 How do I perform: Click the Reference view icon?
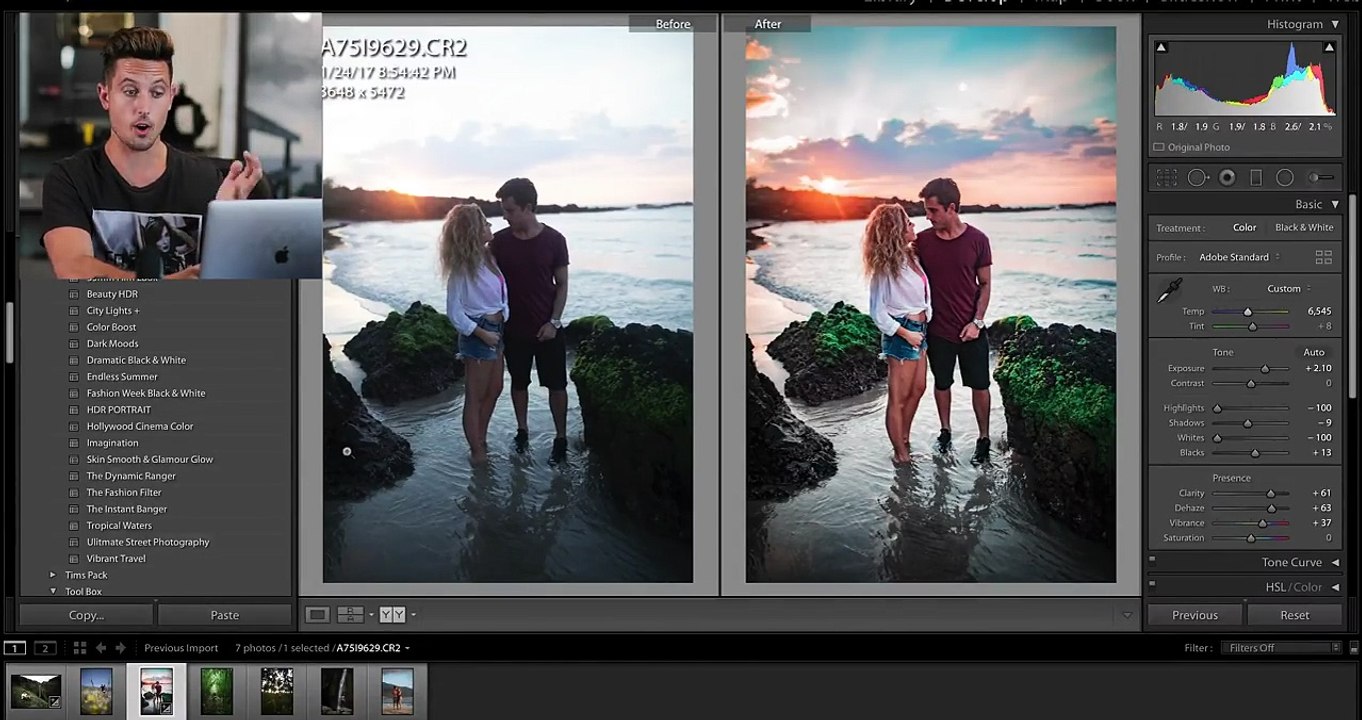[350, 615]
